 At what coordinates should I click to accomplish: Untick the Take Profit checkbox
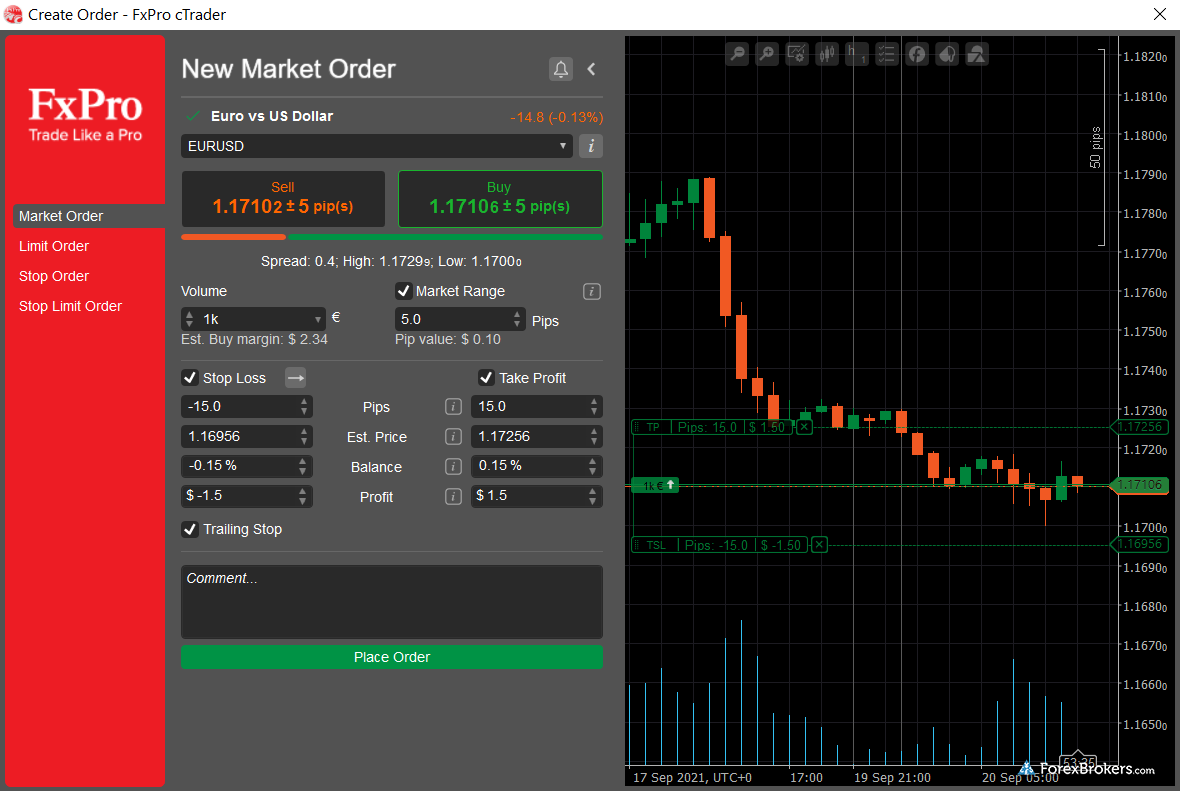[x=486, y=378]
